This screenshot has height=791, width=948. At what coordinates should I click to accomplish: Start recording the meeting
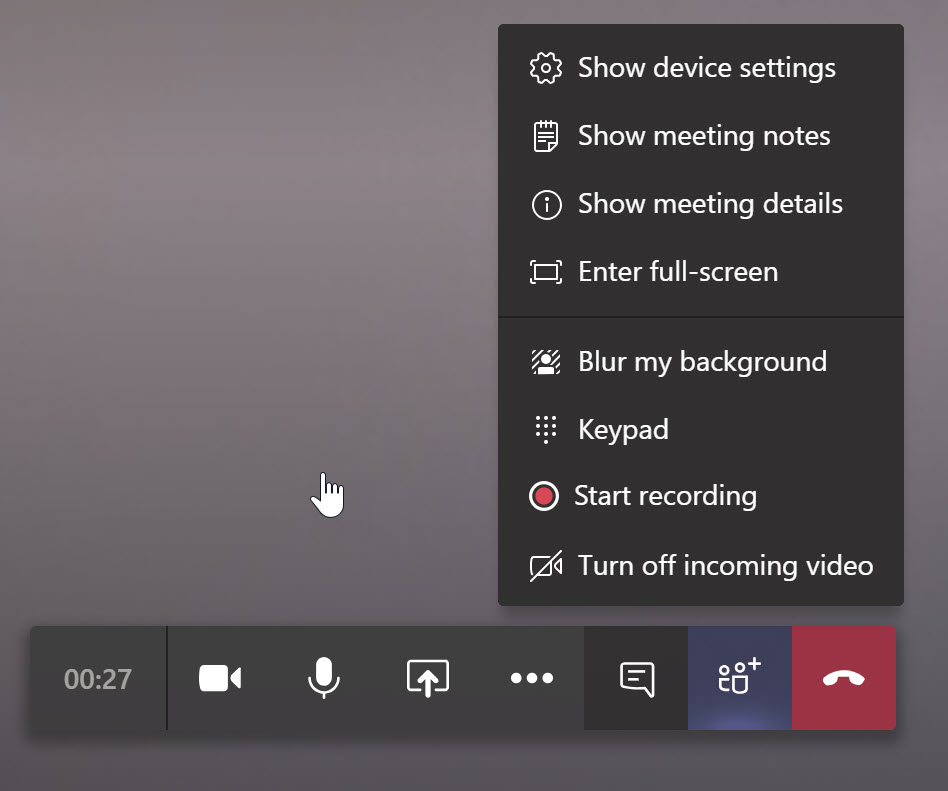[x=665, y=495]
